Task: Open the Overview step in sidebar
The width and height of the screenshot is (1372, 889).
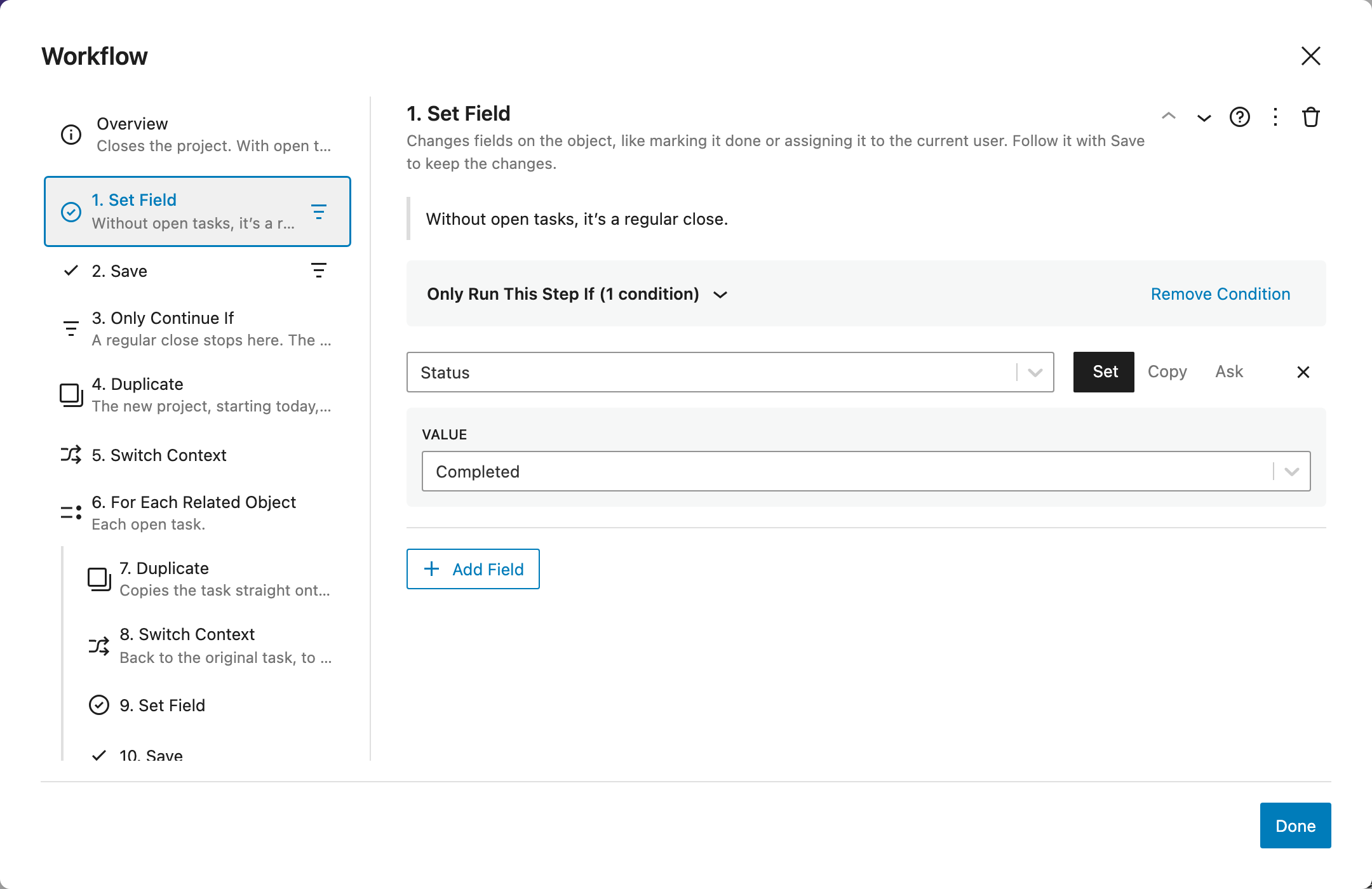Action: 197,135
